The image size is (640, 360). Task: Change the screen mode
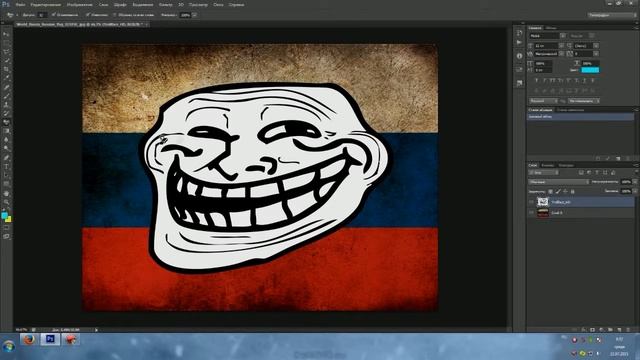pyautogui.click(x=6, y=236)
